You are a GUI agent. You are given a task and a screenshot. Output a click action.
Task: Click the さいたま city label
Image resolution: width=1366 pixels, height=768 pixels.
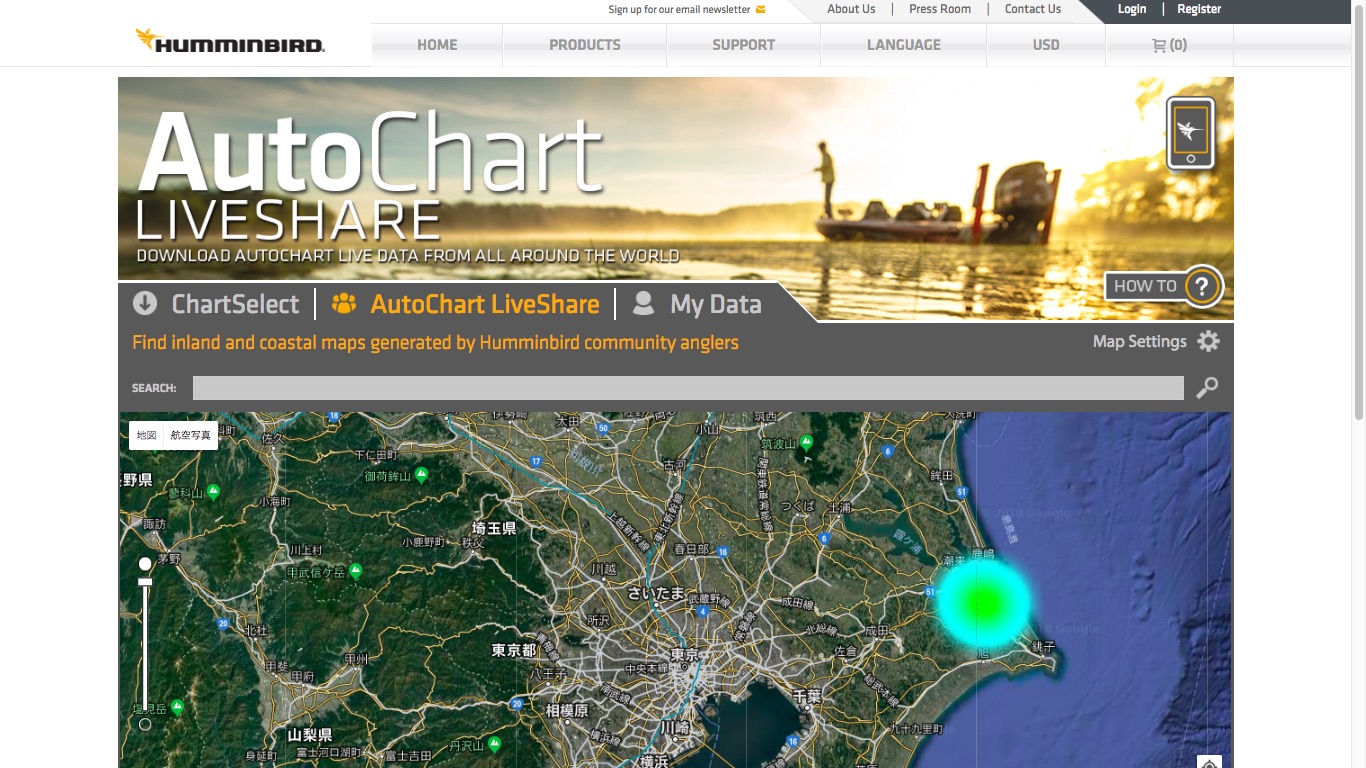656,593
